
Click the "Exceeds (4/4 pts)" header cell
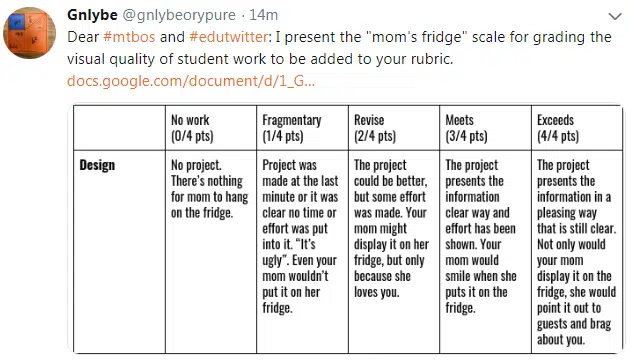[577, 128]
